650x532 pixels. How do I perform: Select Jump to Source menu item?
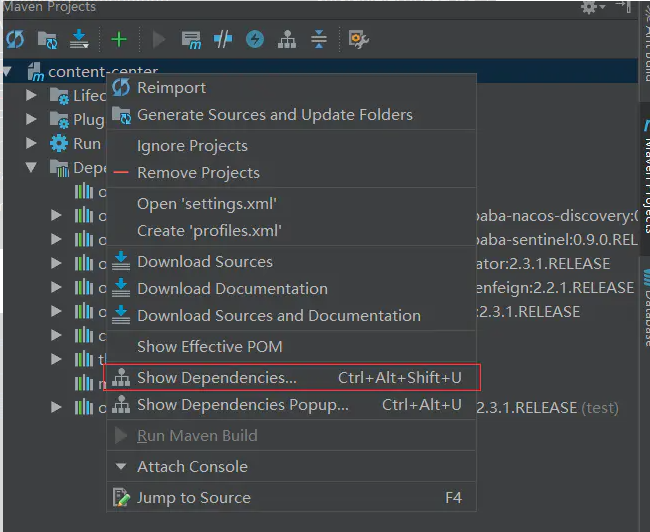click(x=291, y=498)
